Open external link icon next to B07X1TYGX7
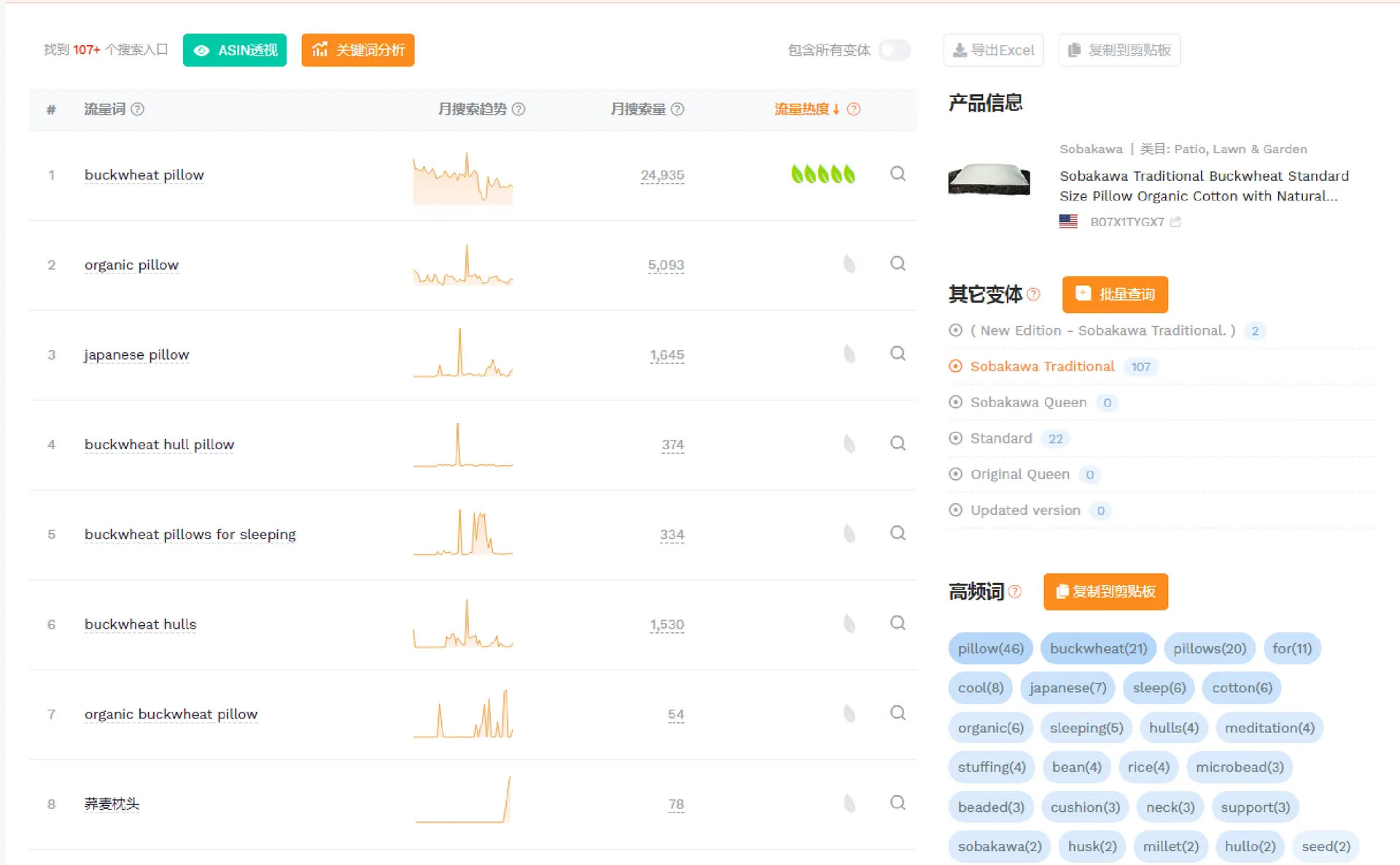 (x=1175, y=222)
